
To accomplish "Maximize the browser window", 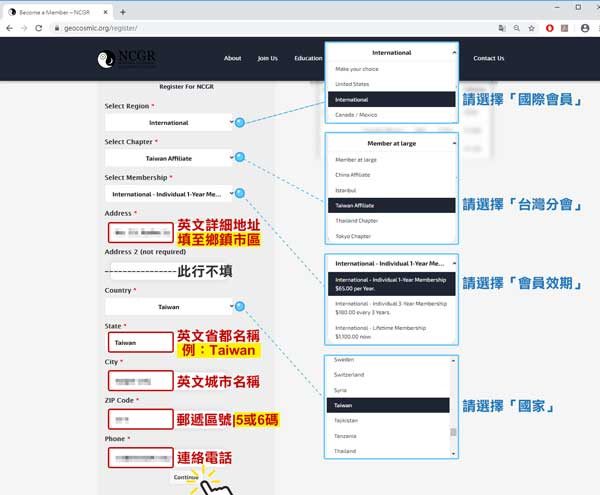I will click(578, 7).
